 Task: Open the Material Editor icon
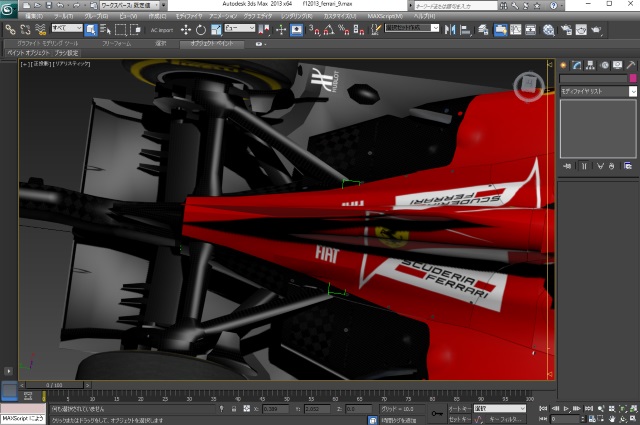pyautogui.click(x=549, y=30)
